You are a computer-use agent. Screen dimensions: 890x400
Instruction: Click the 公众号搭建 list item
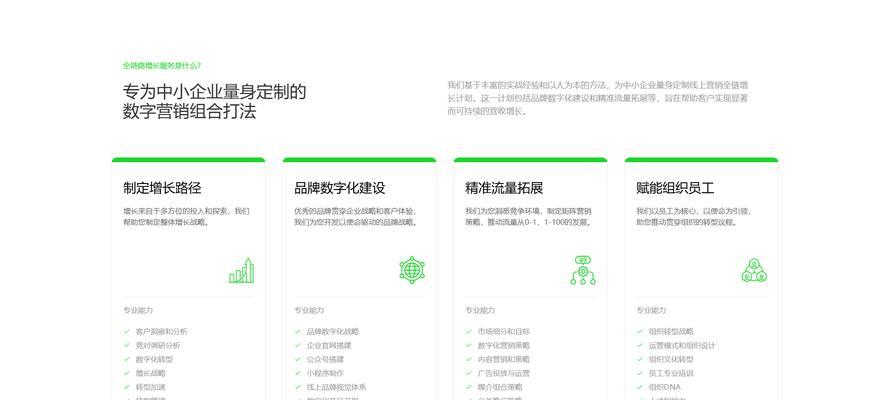click(x=325, y=359)
